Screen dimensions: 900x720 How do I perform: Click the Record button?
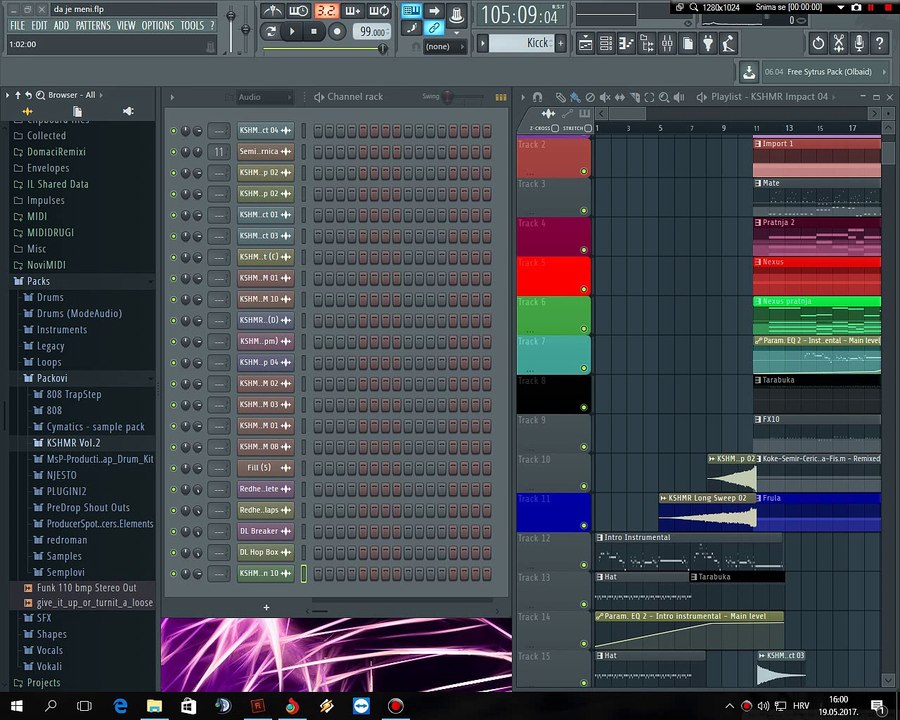click(x=337, y=31)
